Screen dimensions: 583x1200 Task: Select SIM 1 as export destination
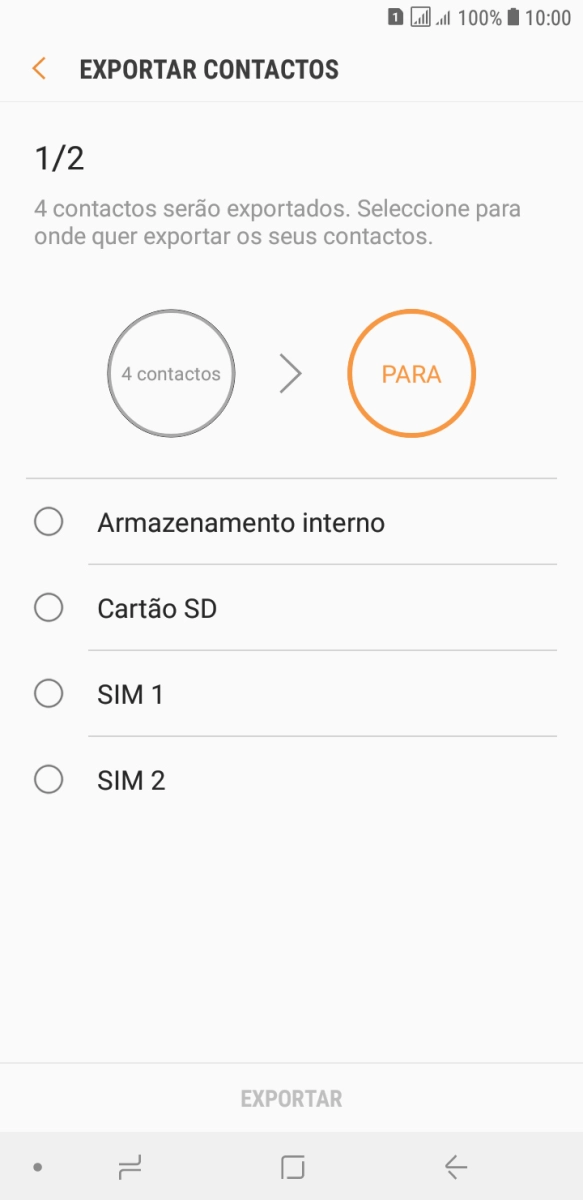pos(47,693)
